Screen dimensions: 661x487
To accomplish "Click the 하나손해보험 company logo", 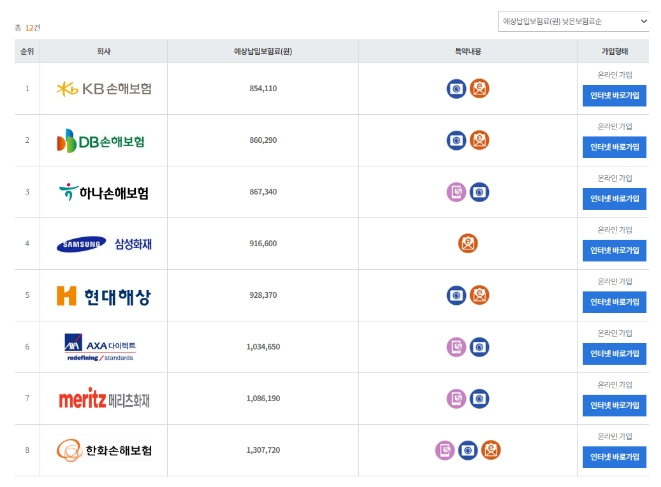I will (x=104, y=192).
